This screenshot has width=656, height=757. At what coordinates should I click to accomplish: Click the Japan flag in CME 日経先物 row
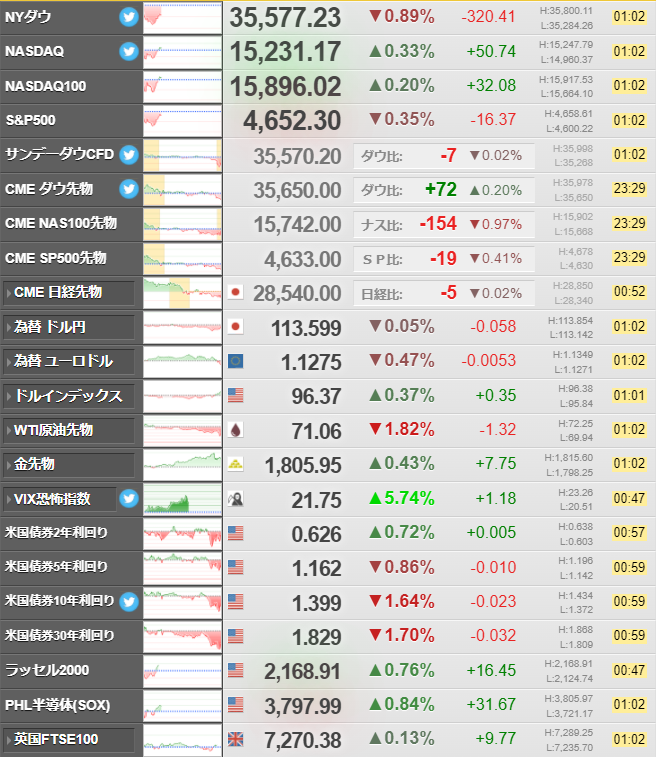pos(235,292)
